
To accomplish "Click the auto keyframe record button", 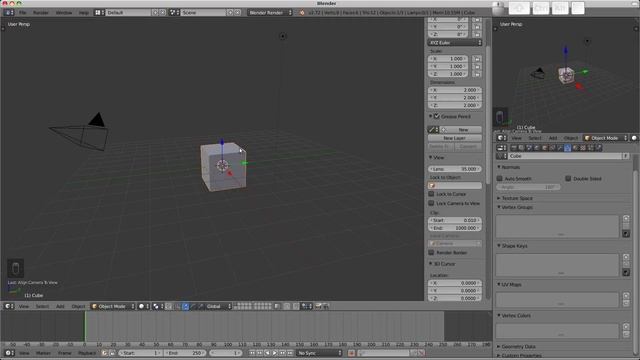I will [351, 353].
